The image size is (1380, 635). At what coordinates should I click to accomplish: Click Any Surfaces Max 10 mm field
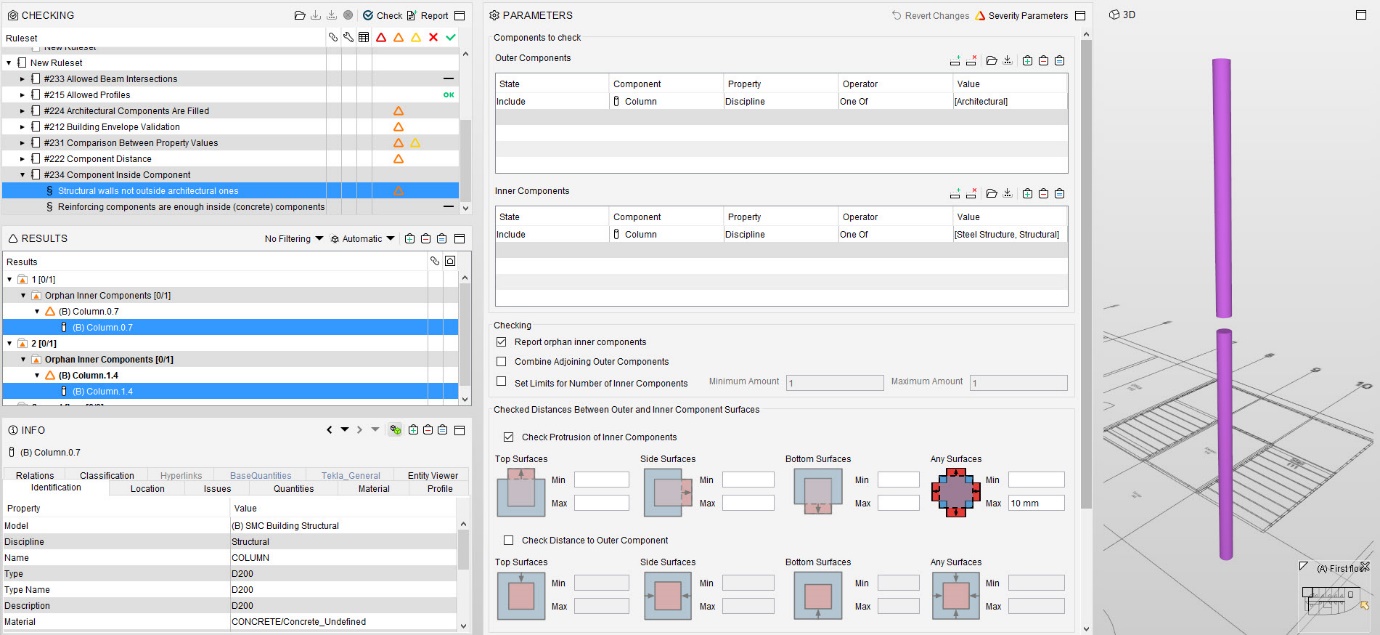(x=1036, y=503)
